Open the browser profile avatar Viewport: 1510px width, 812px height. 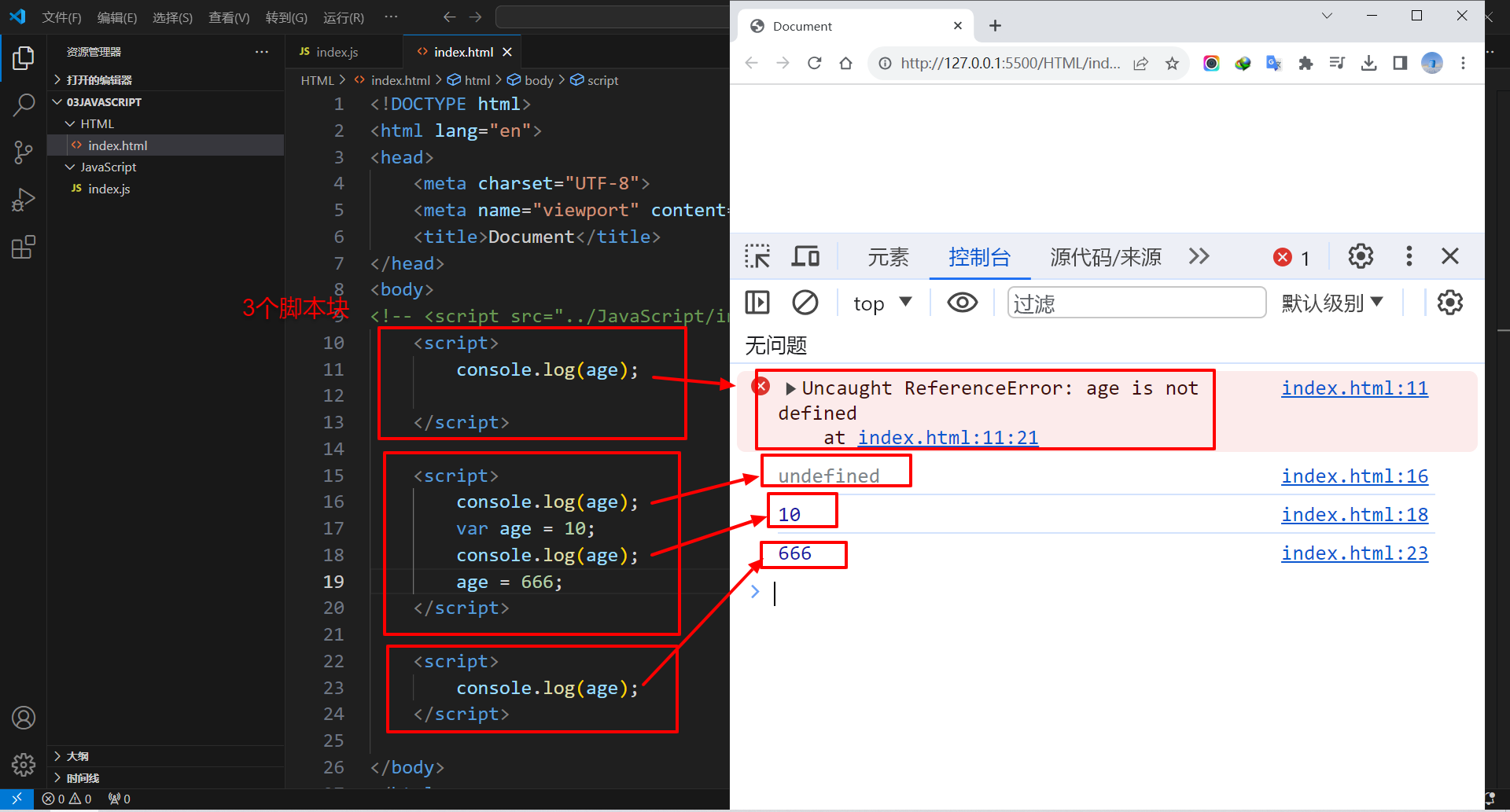point(1432,63)
